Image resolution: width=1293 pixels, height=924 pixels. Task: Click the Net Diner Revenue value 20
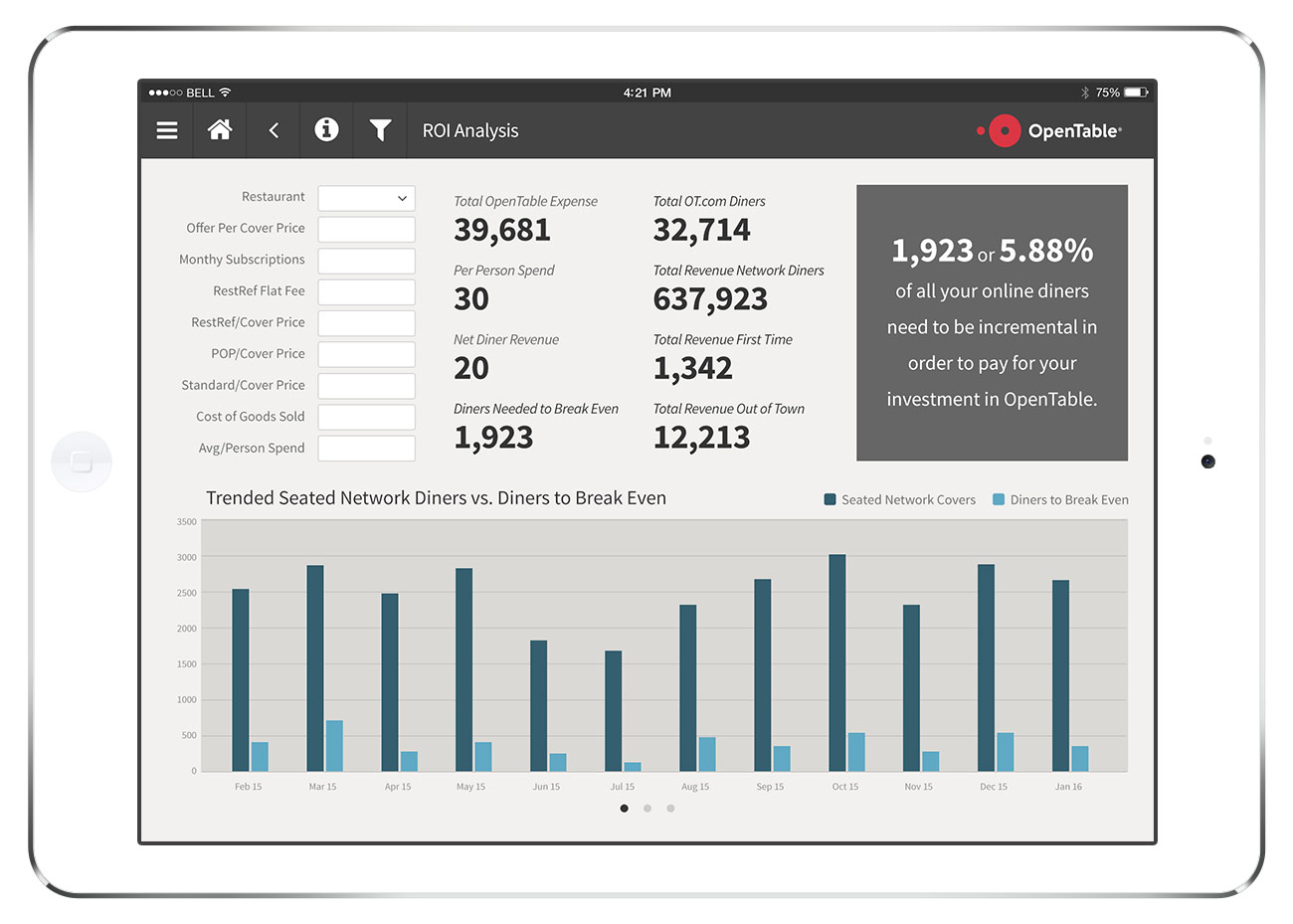tap(471, 368)
